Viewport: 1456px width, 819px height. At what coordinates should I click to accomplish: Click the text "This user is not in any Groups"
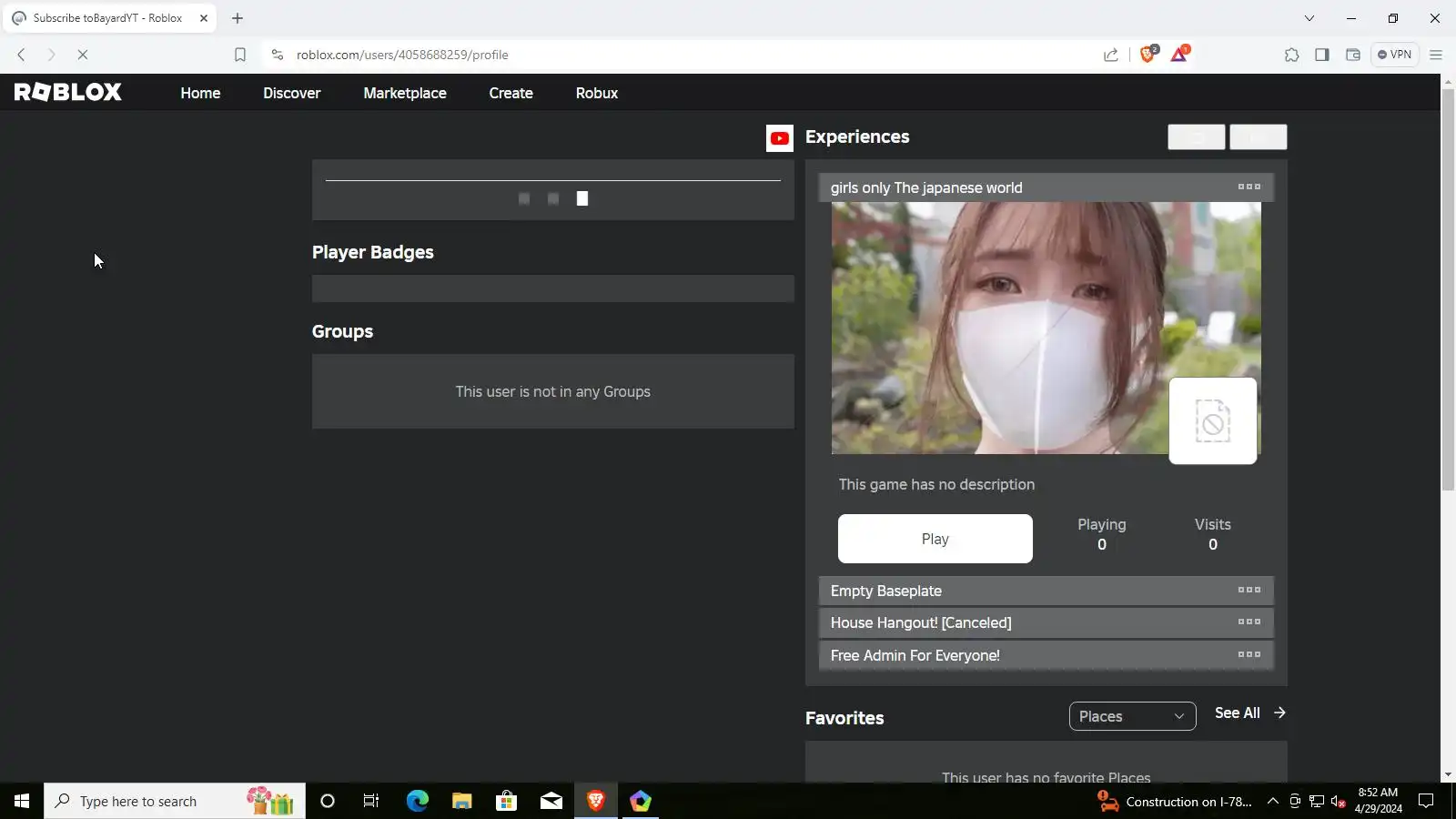(553, 391)
